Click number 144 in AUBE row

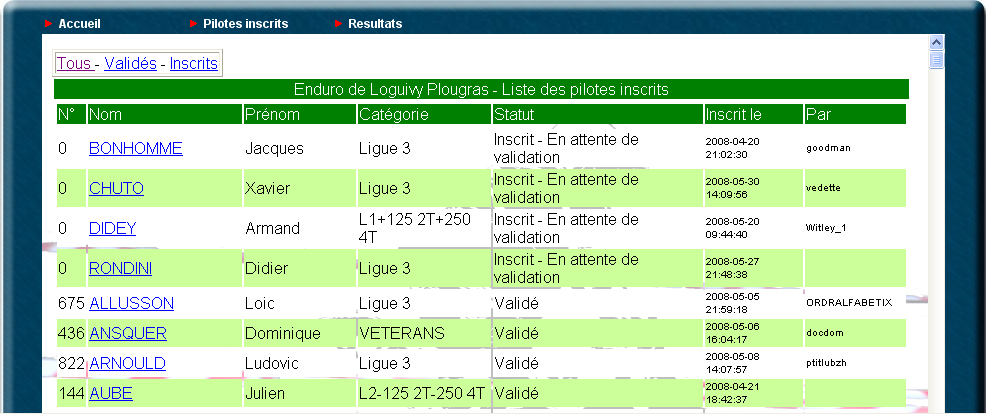tap(71, 394)
